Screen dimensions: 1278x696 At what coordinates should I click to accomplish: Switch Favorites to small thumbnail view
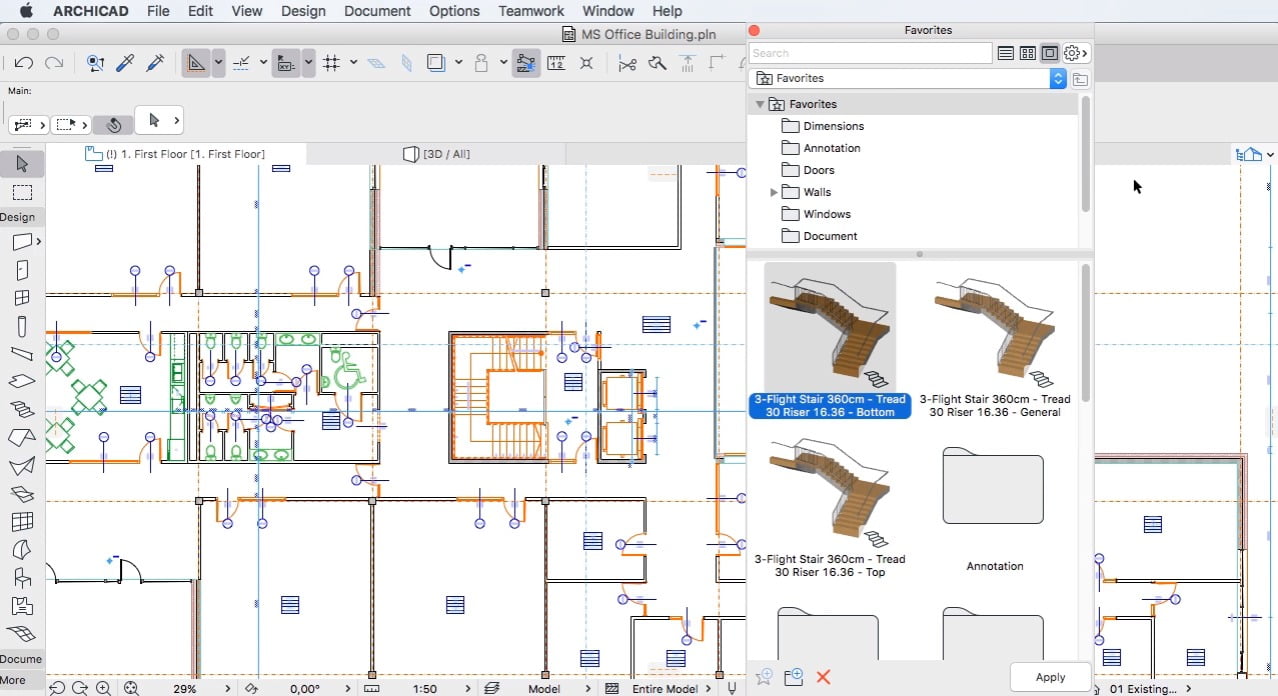tap(1028, 53)
